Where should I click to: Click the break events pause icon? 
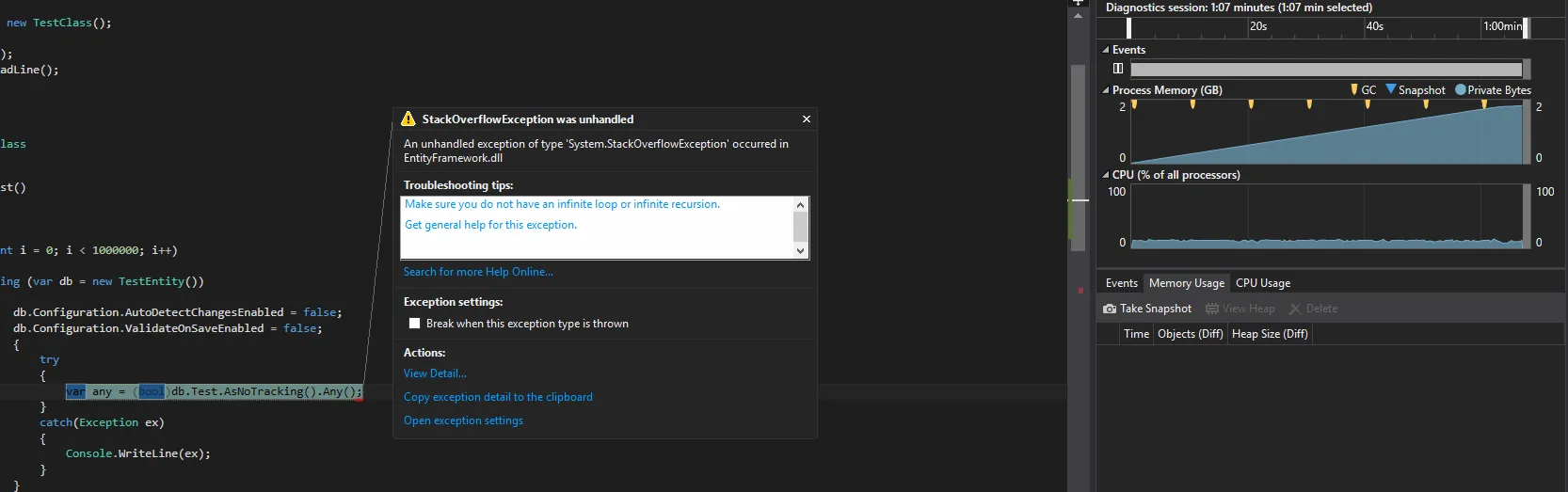tap(1118, 69)
